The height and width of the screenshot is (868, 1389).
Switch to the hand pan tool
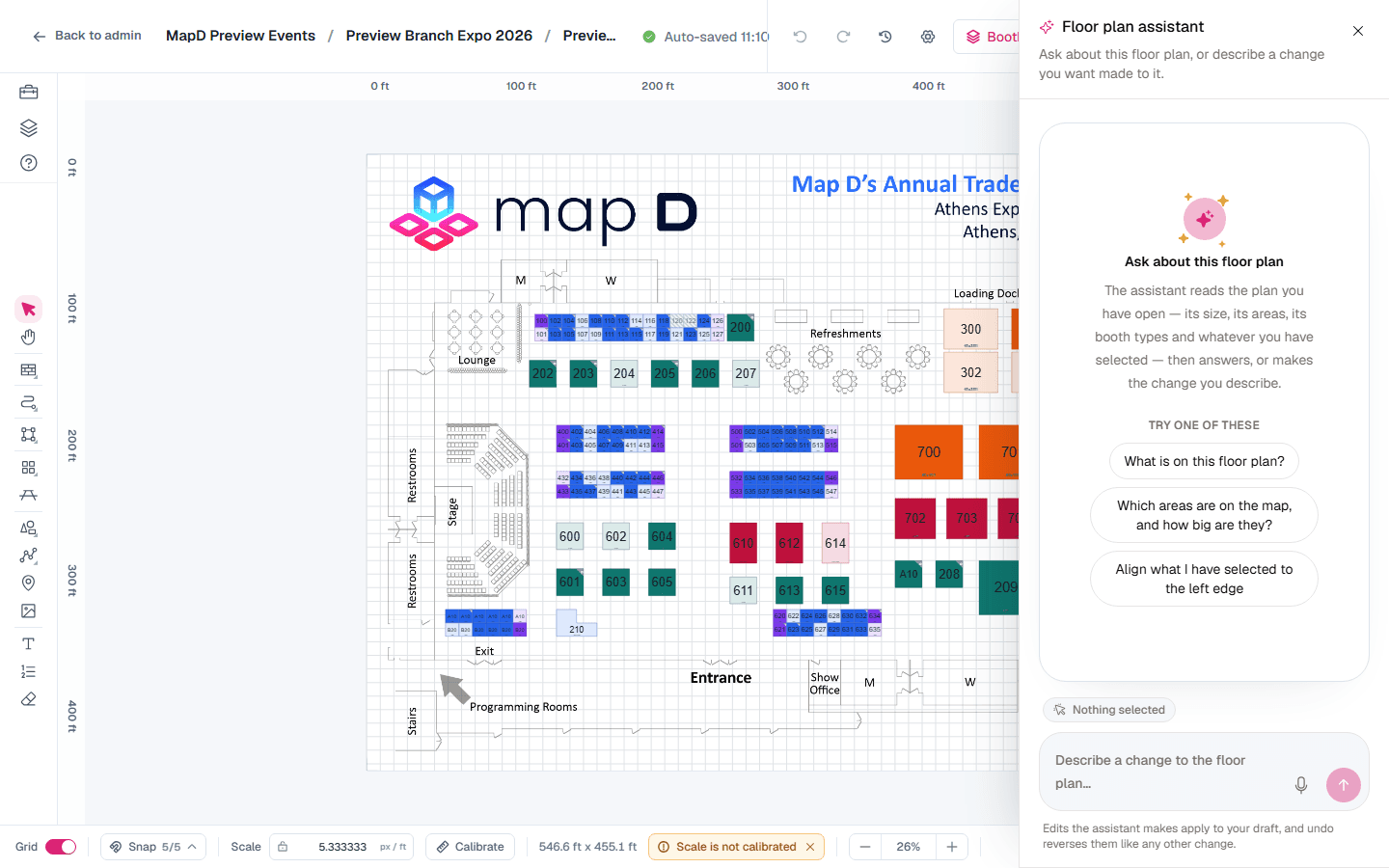(28, 338)
